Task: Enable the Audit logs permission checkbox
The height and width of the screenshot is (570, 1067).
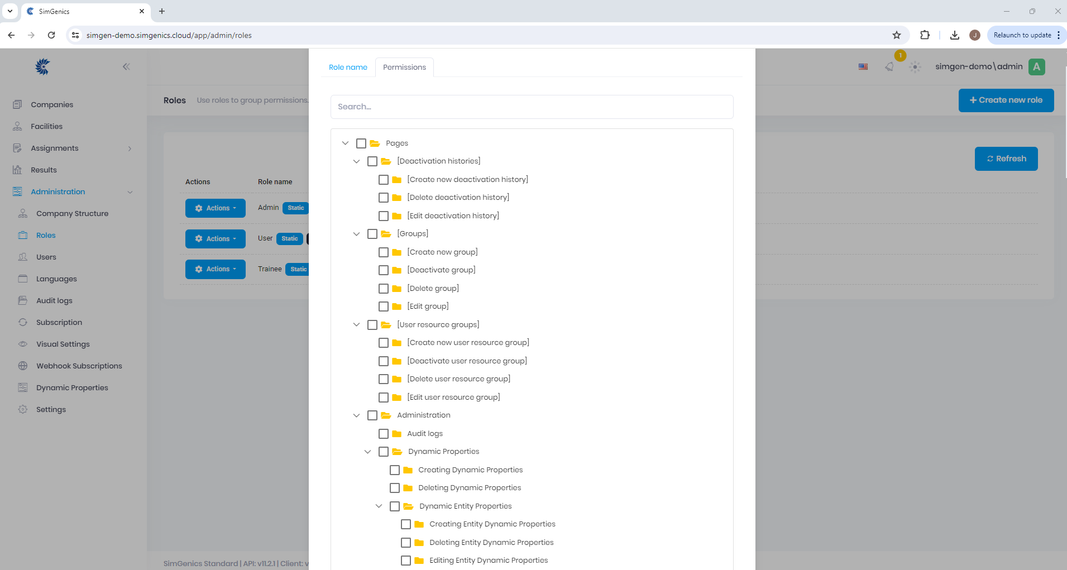Action: pyautogui.click(x=383, y=434)
